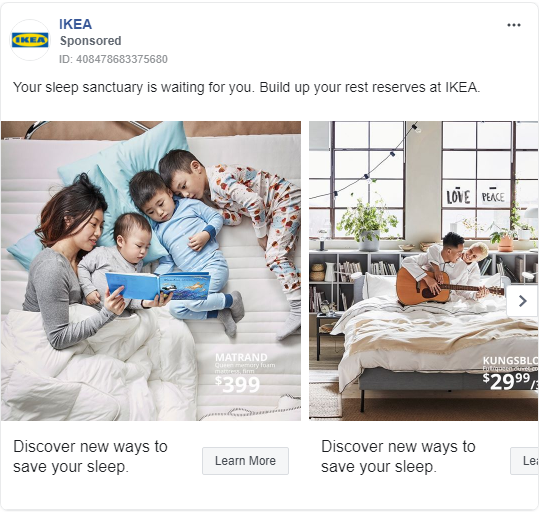Click the LOVE sign in the window
The height and width of the screenshot is (512, 540).
458,197
